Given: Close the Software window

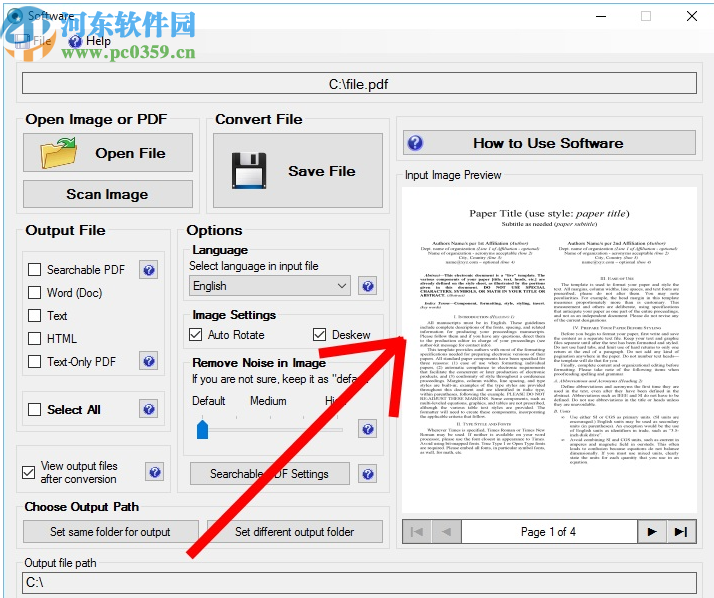Looking at the screenshot, I should coord(692,16).
